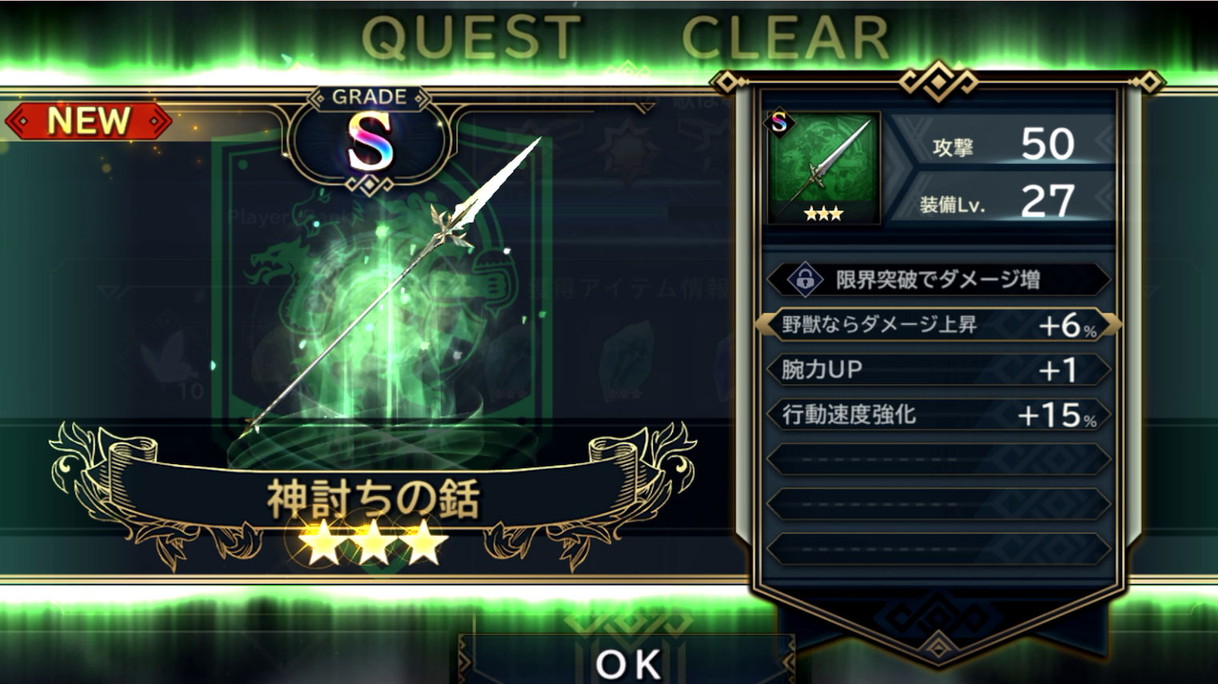This screenshot has width=1218, height=684.
Task: Click the three gold stars under weapon name
Action: [372, 542]
